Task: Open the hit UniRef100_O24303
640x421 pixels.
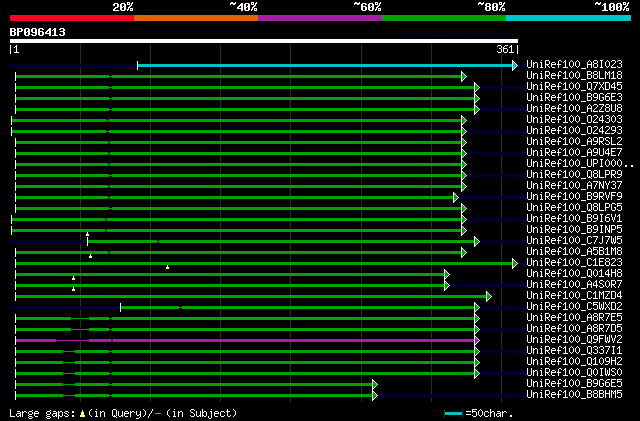Action: coord(574,120)
